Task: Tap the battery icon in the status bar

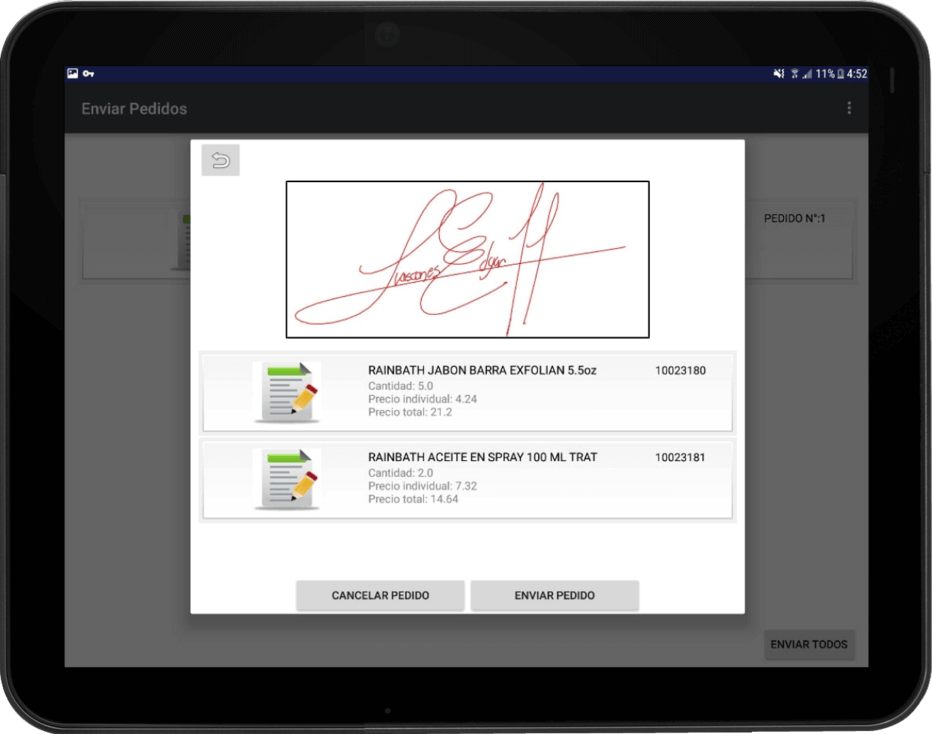Action: (840, 74)
